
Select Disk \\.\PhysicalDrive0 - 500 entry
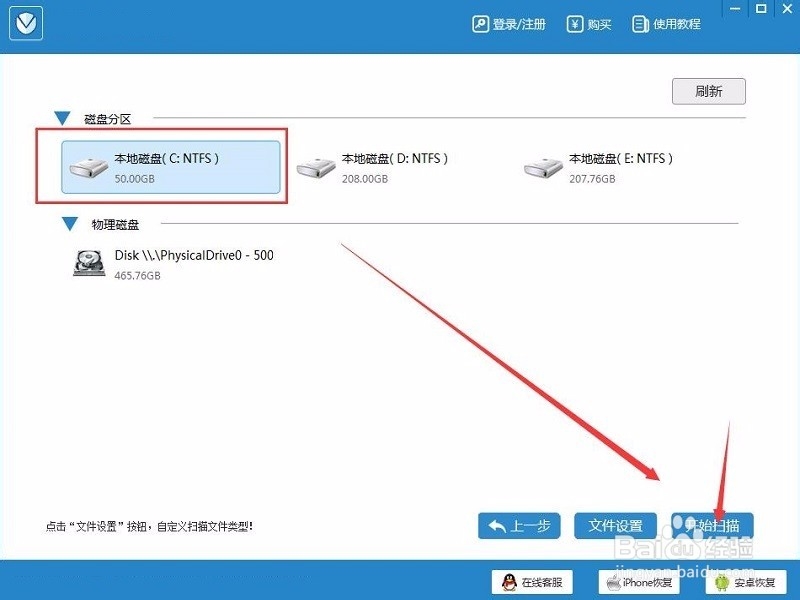[173, 264]
